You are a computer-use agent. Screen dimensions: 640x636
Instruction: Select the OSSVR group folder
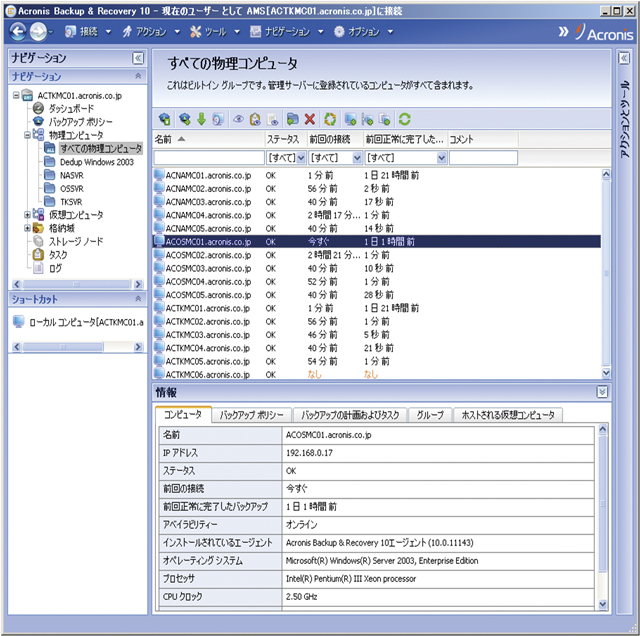[x=71, y=189]
